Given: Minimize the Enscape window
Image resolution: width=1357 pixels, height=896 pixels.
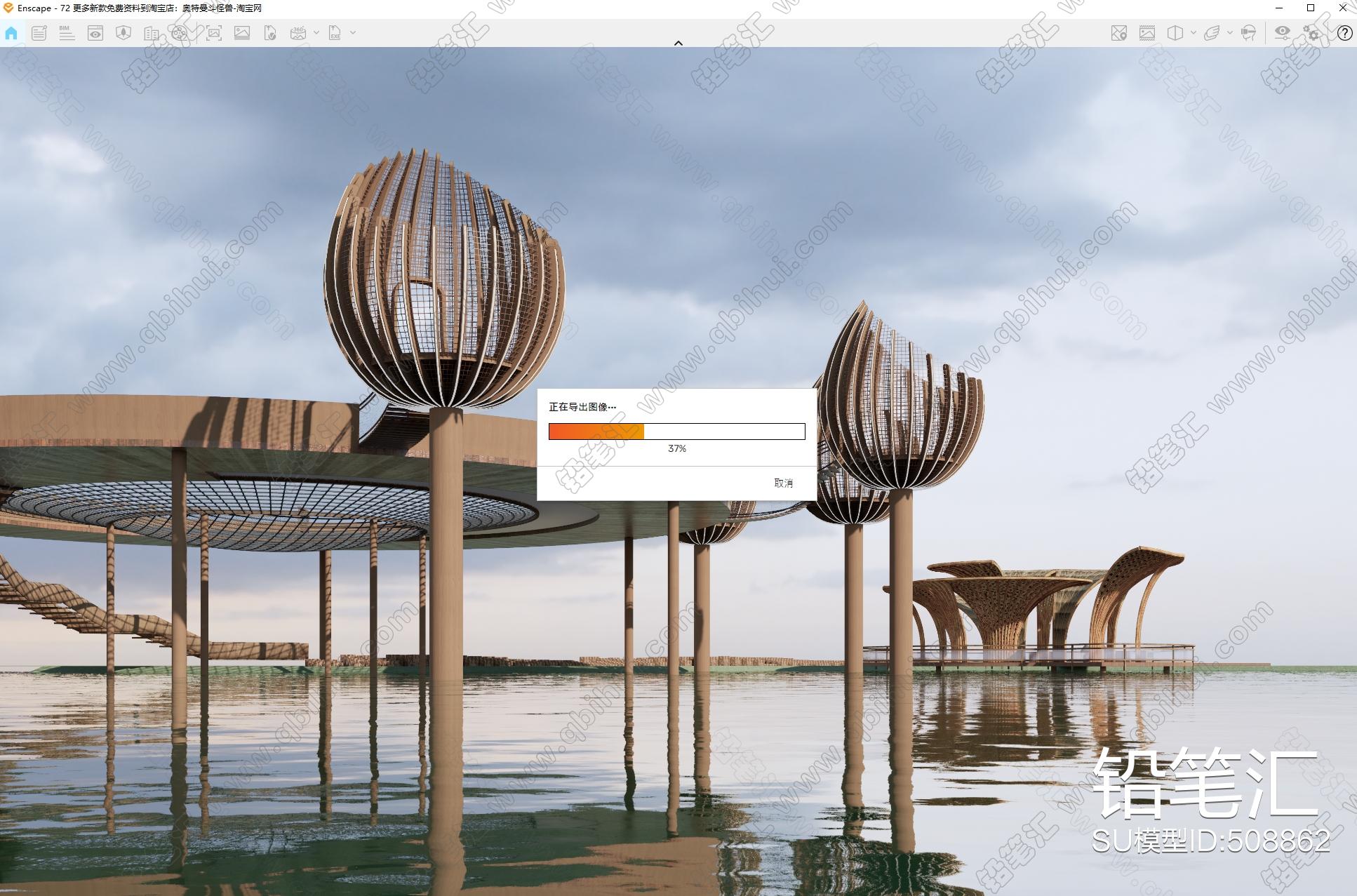Looking at the screenshot, I should [x=1279, y=8].
